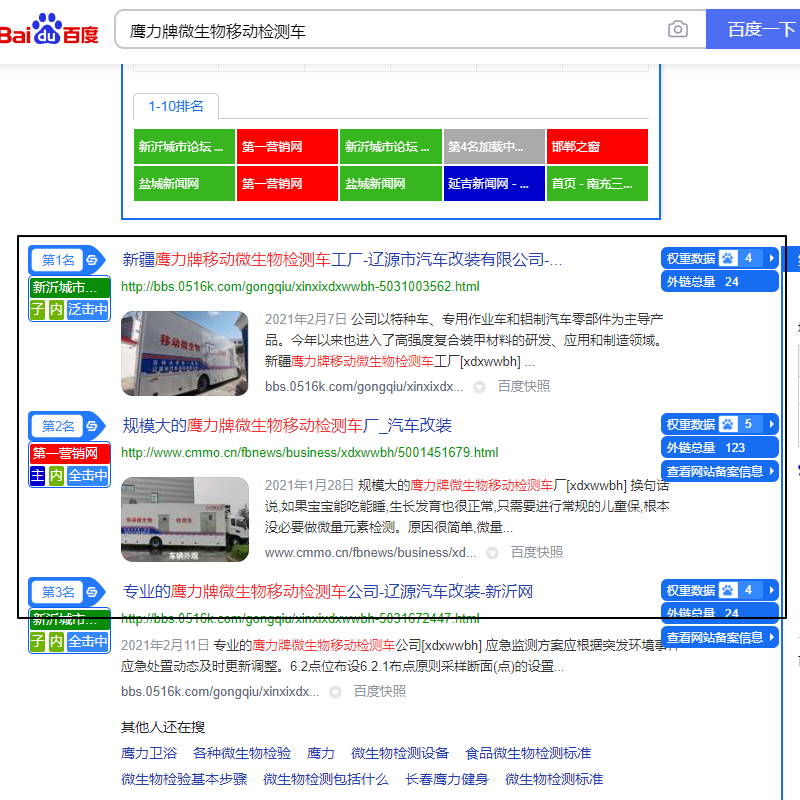The width and height of the screenshot is (800, 800).
Task: Click red 邯郸之窗 ranking tile
Action: click(x=597, y=146)
